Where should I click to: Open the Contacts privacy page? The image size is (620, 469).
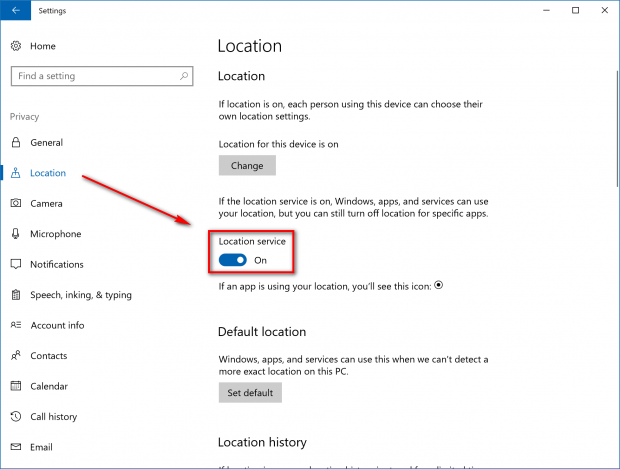49,356
